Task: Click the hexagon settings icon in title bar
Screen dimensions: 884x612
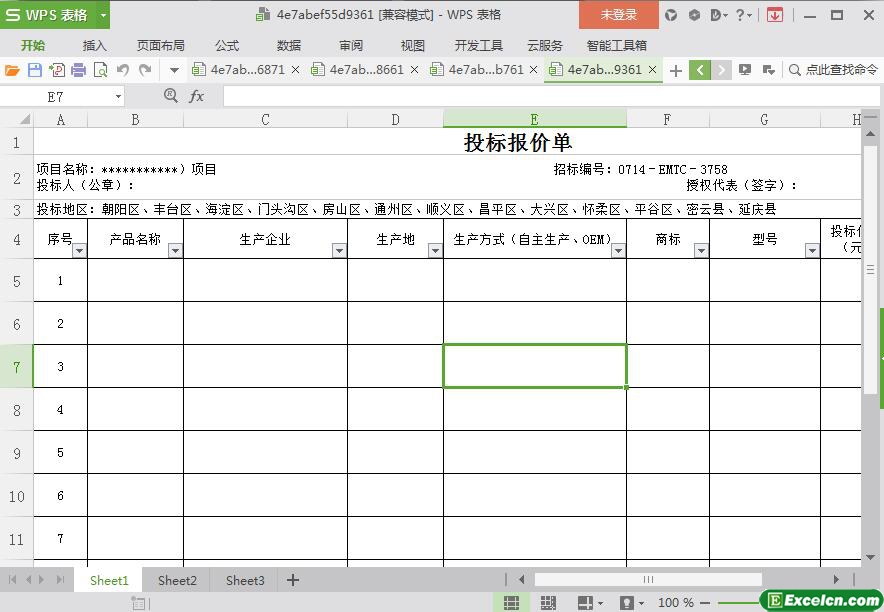Action: click(x=695, y=15)
